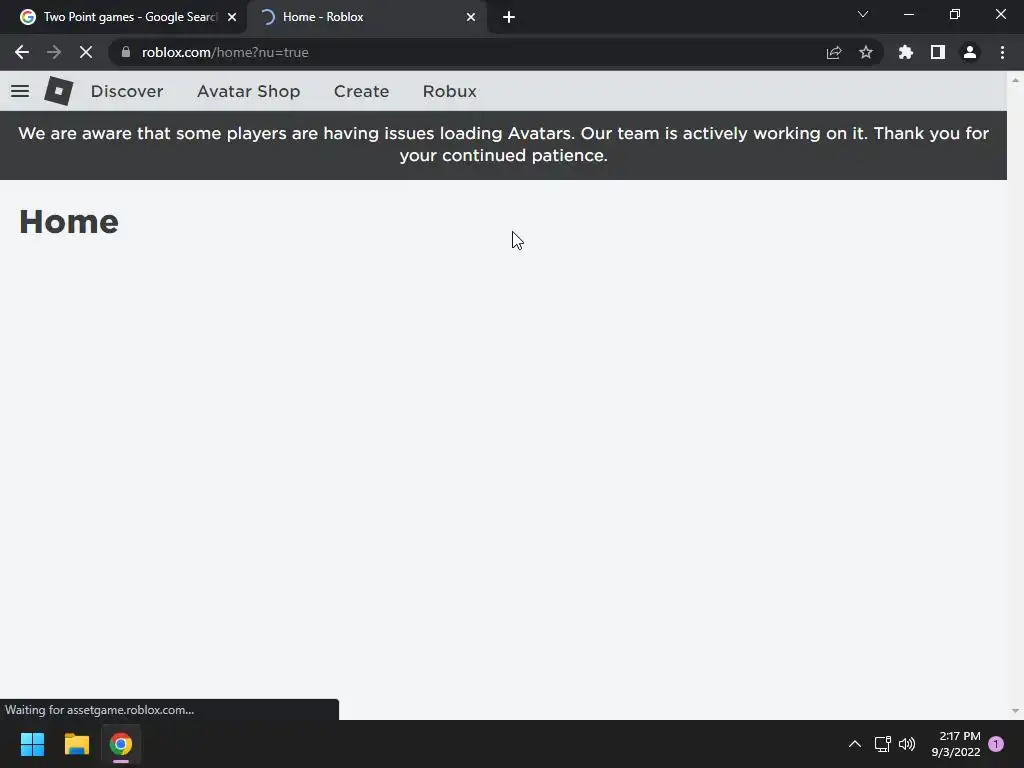Open the Discover page
1024x768 pixels.
127,91
